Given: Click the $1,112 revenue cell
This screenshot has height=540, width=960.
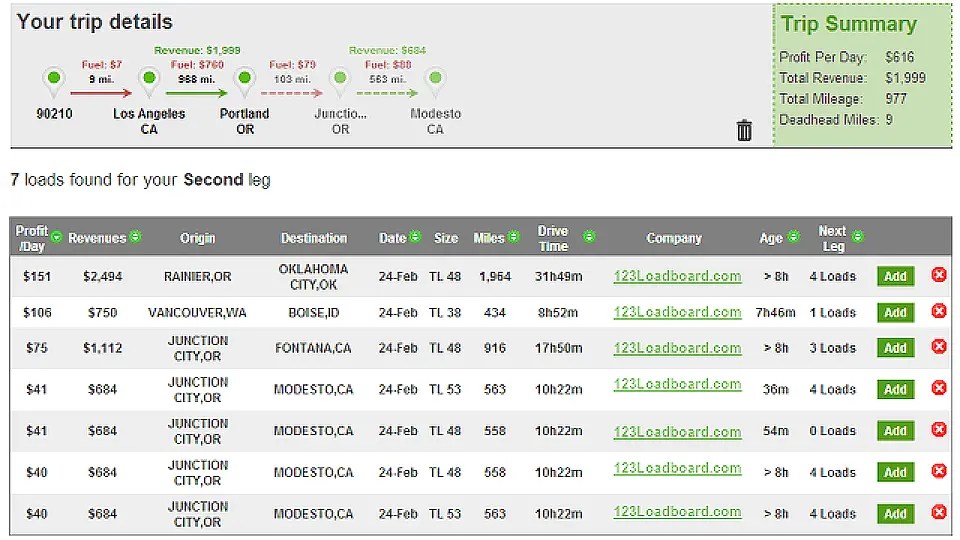Looking at the screenshot, I should [102, 348].
